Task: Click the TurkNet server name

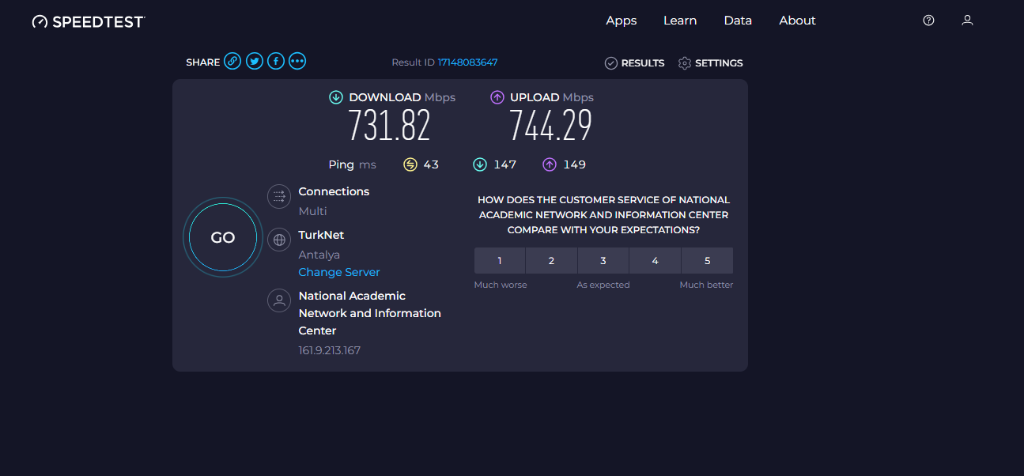Action: 321,235
